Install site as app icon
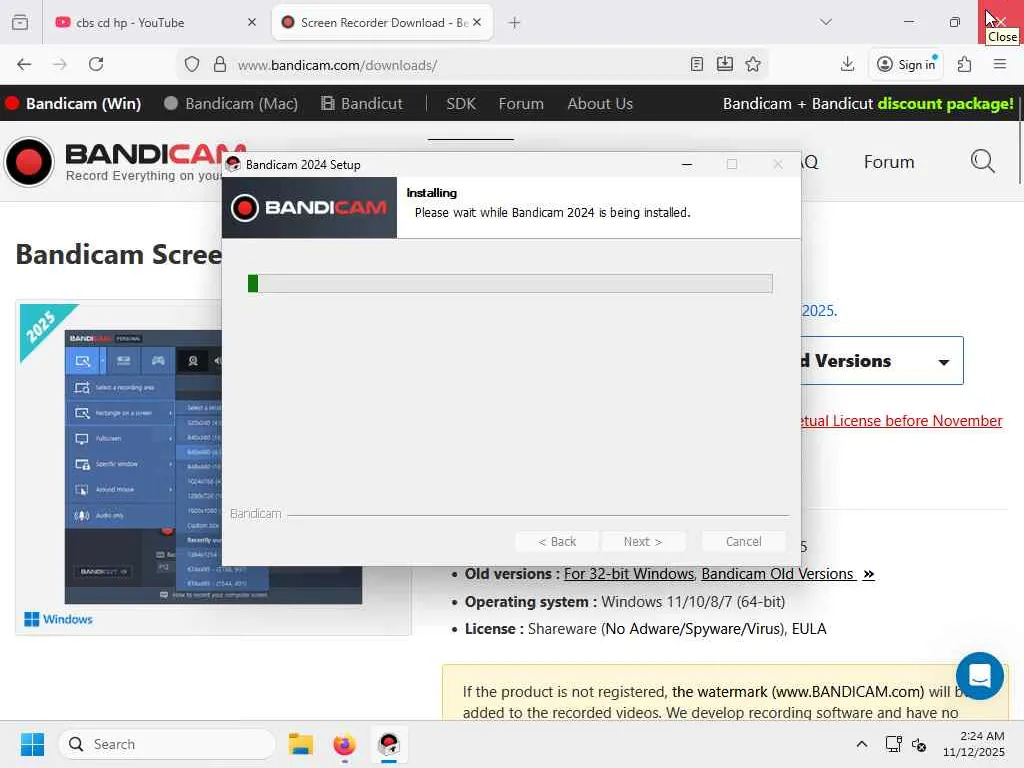This screenshot has height=768, width=1024. (725, 64)
